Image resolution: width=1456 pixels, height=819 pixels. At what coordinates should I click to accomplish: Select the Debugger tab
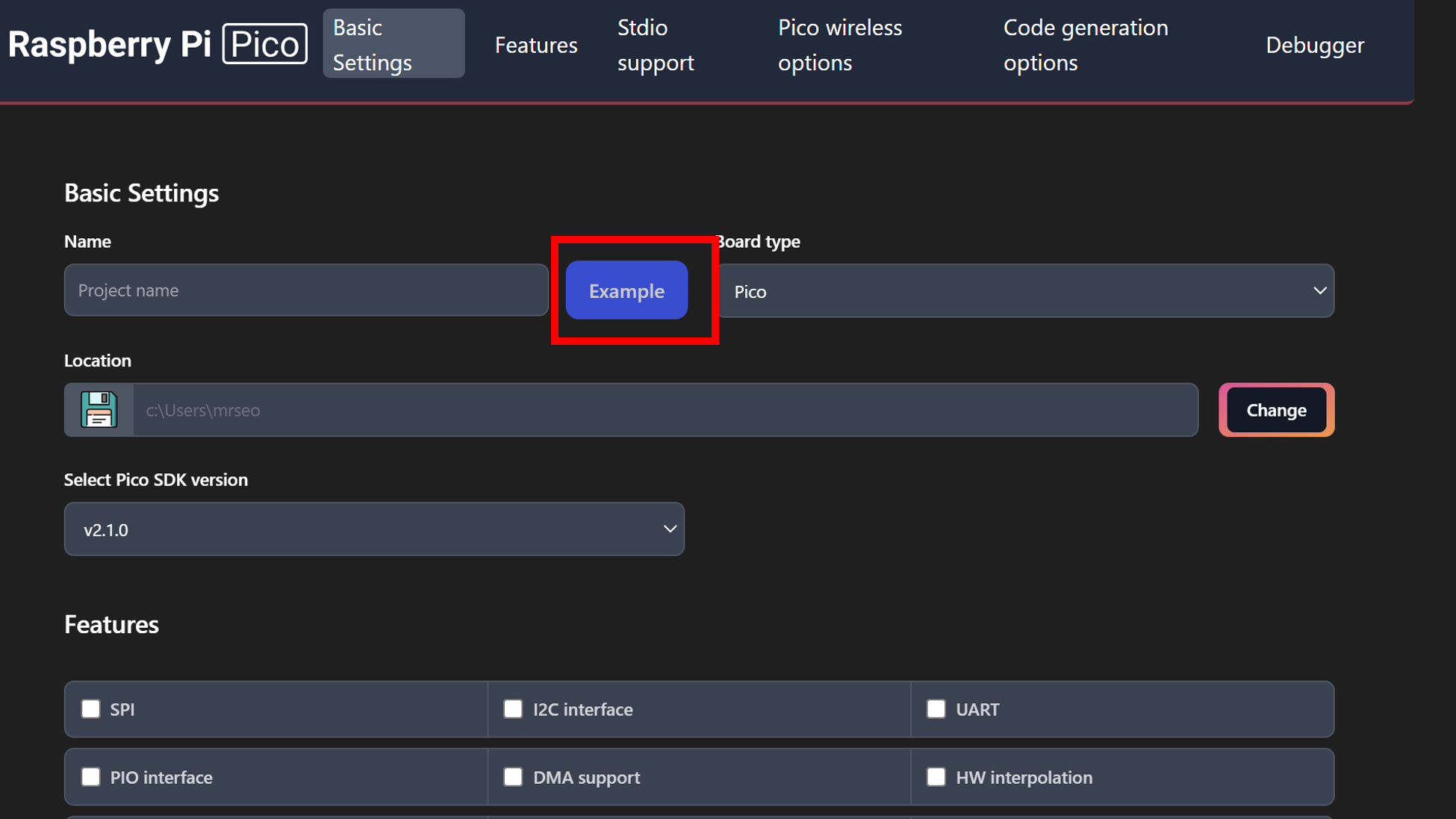pyautogui.click(x=1314, y=45)
